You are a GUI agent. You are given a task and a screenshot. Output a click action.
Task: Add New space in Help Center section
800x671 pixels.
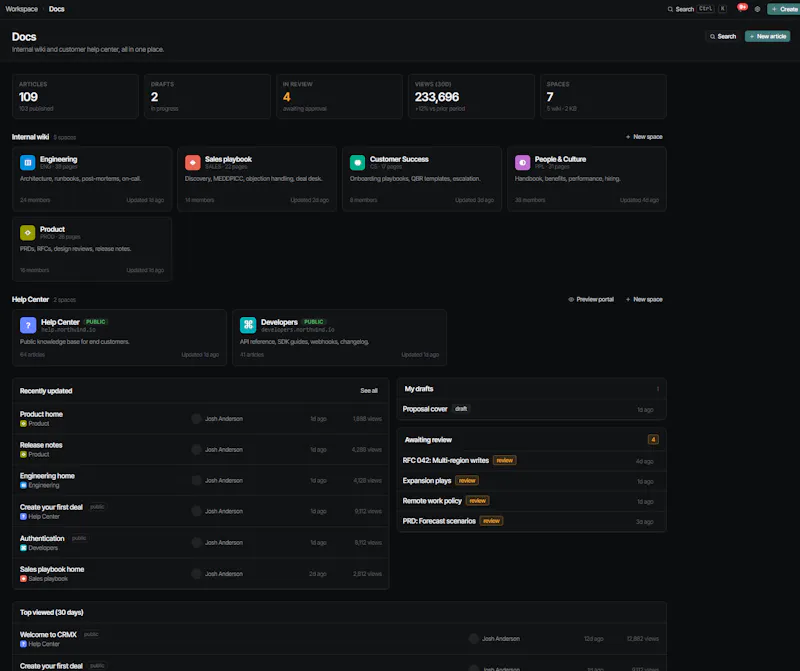point(644,300)
